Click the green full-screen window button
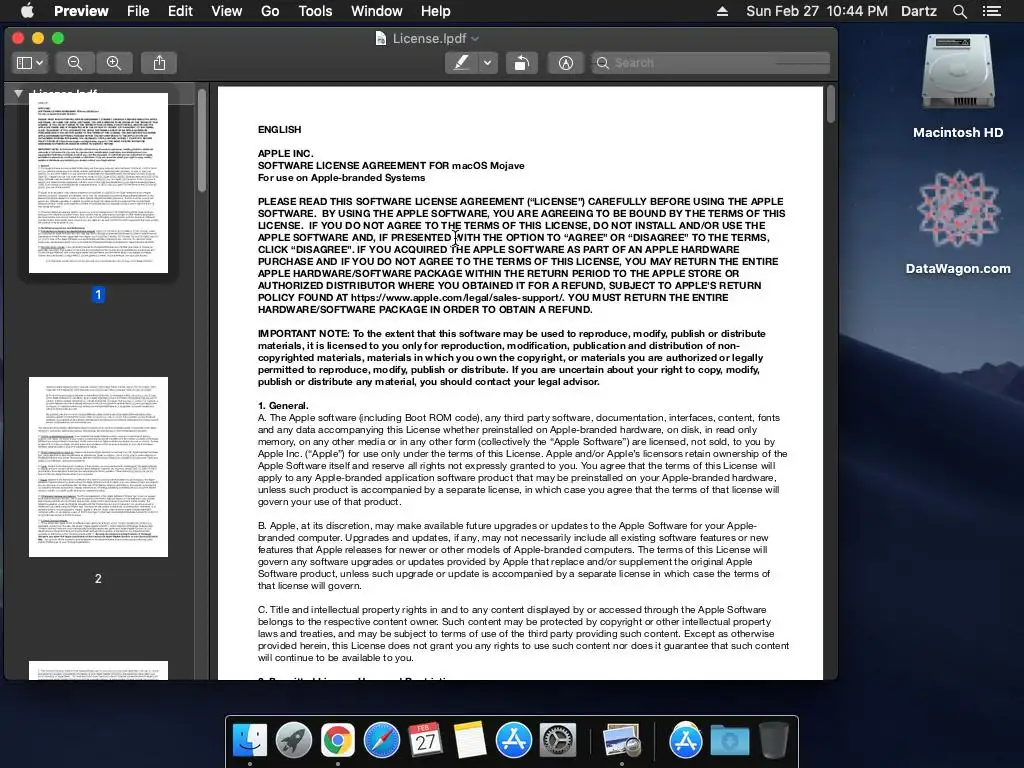1024x768 pixels. coord(58,38)
